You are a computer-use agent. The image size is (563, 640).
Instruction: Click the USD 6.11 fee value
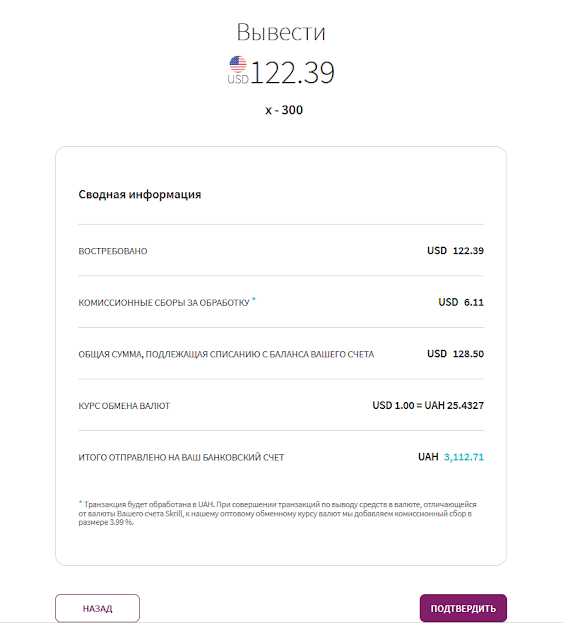(x=461, y=302)
